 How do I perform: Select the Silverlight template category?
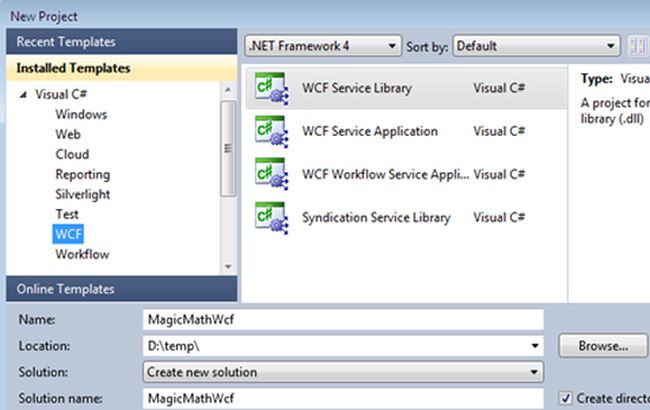[x=82, y=194]
